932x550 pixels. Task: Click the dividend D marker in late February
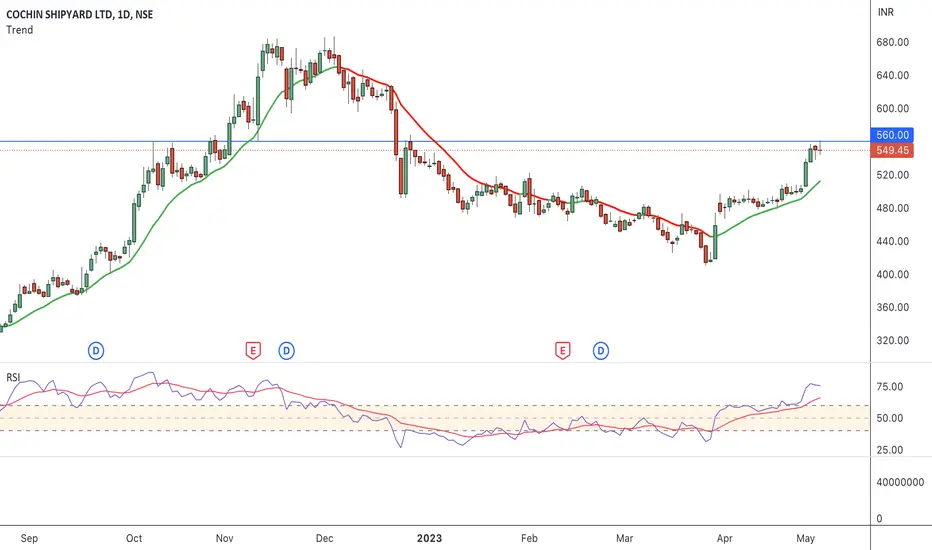pyautogui.click(x=601, y=351)
